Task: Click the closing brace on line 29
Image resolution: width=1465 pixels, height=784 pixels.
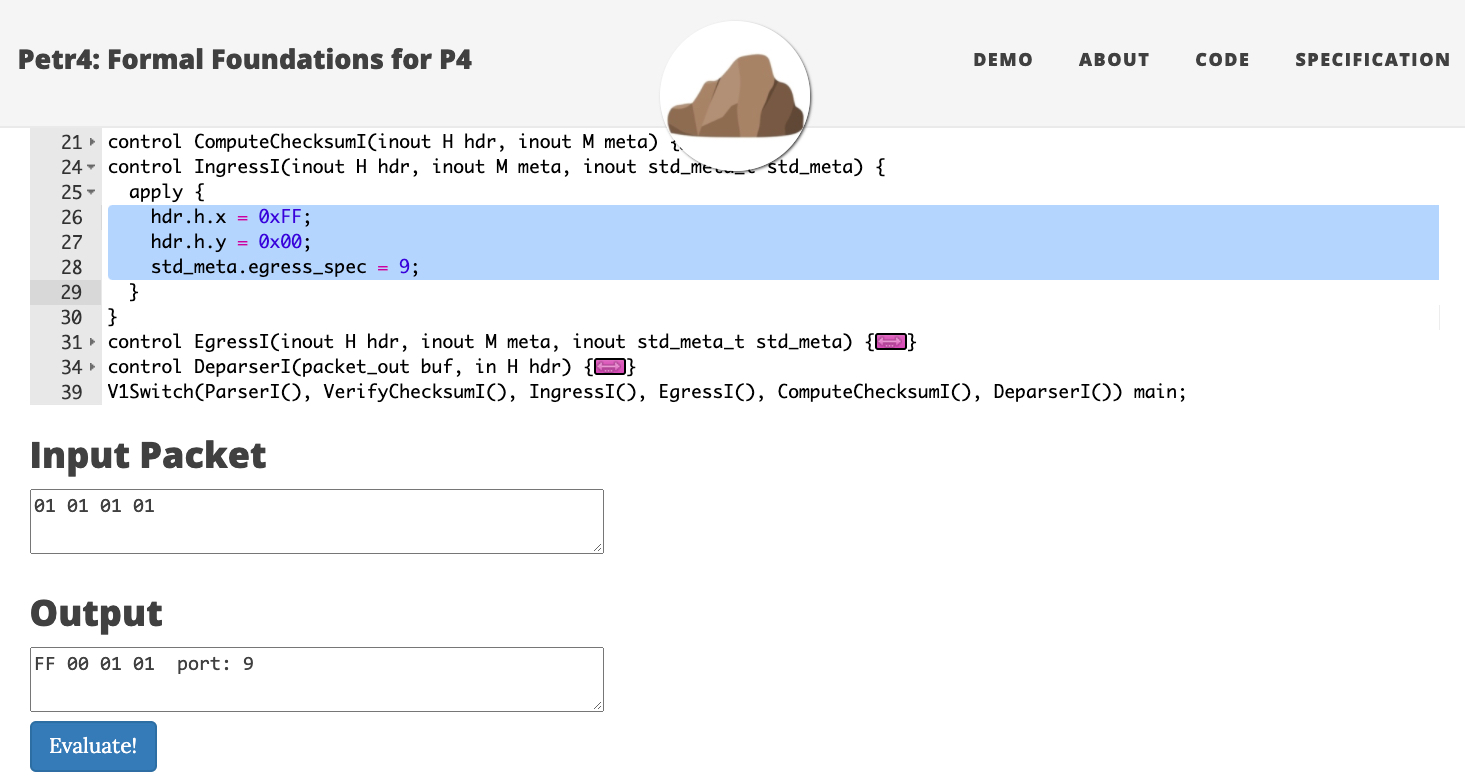Action: pyautogui.click(x=134, y=292)
